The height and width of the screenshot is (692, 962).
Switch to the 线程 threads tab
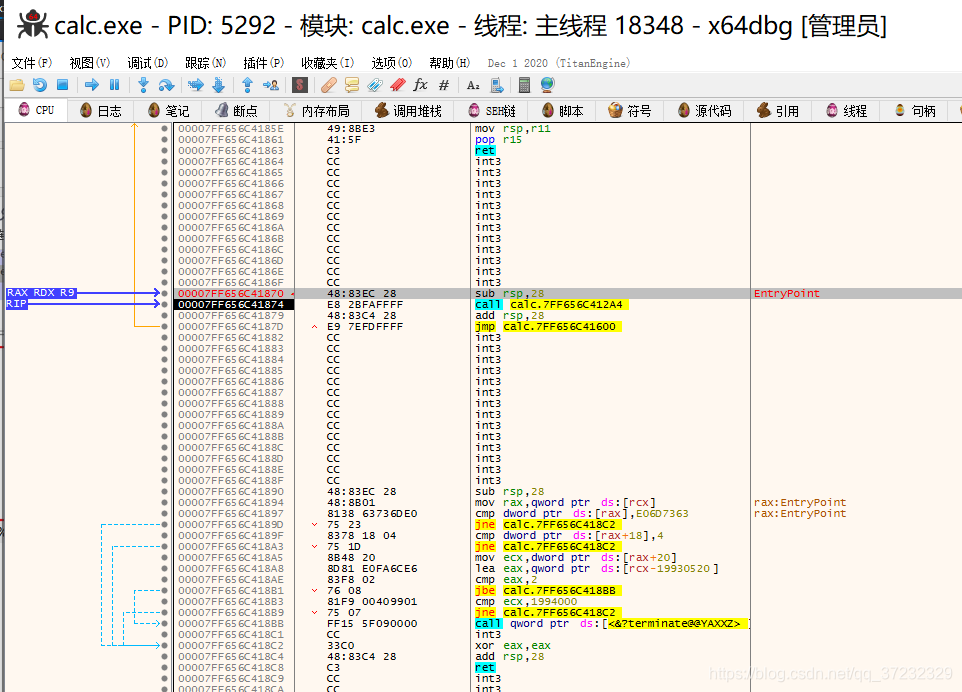click(846, 111)
